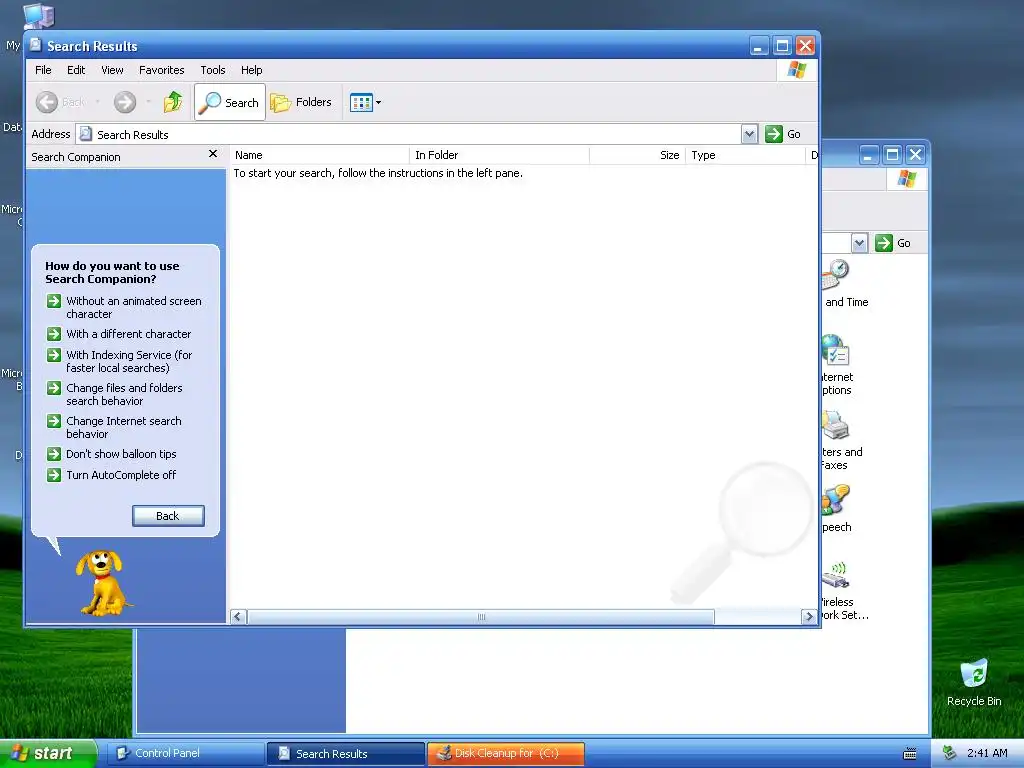Toggle the Search toolbar button
The image size is (1024, 768).
[230, 102]
